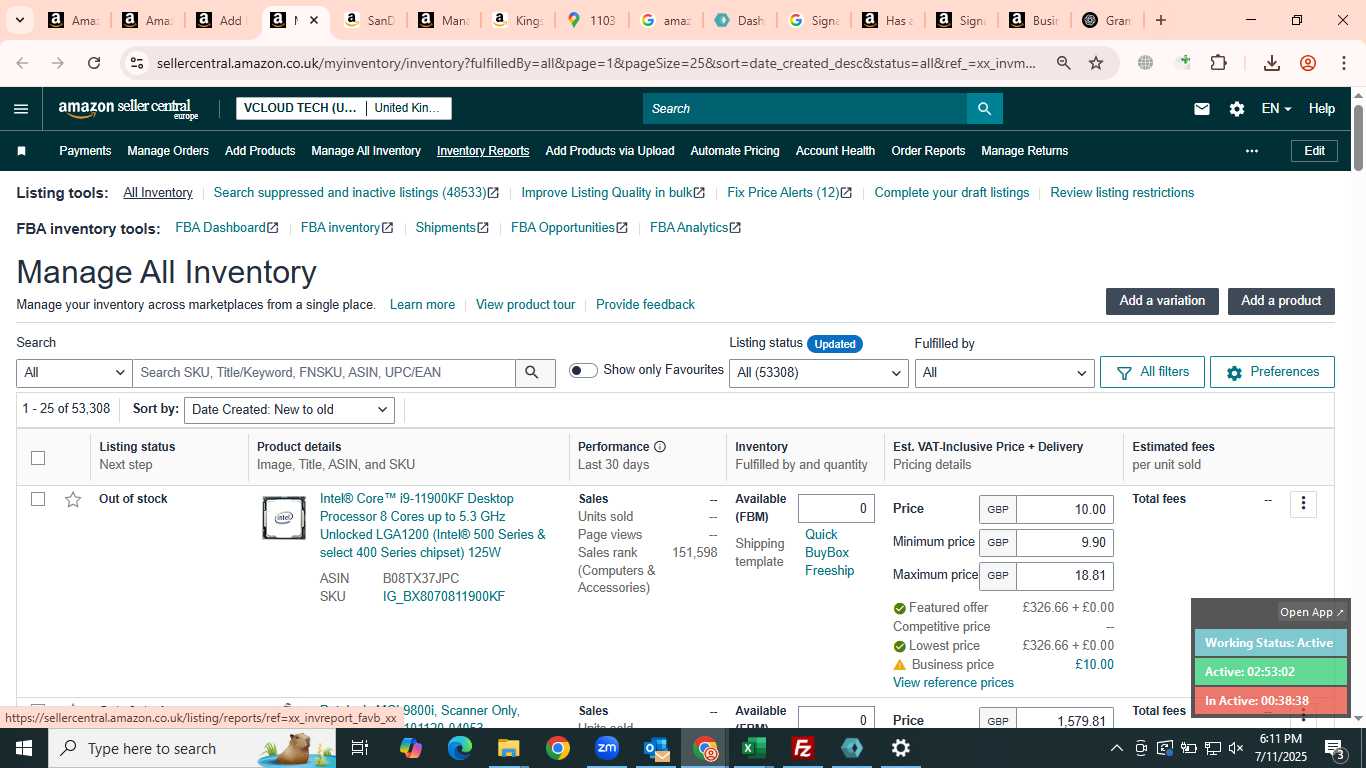Click the Amazon Seller Central logo
This screenshot has height=768, width=1366.
coord(129,109)
